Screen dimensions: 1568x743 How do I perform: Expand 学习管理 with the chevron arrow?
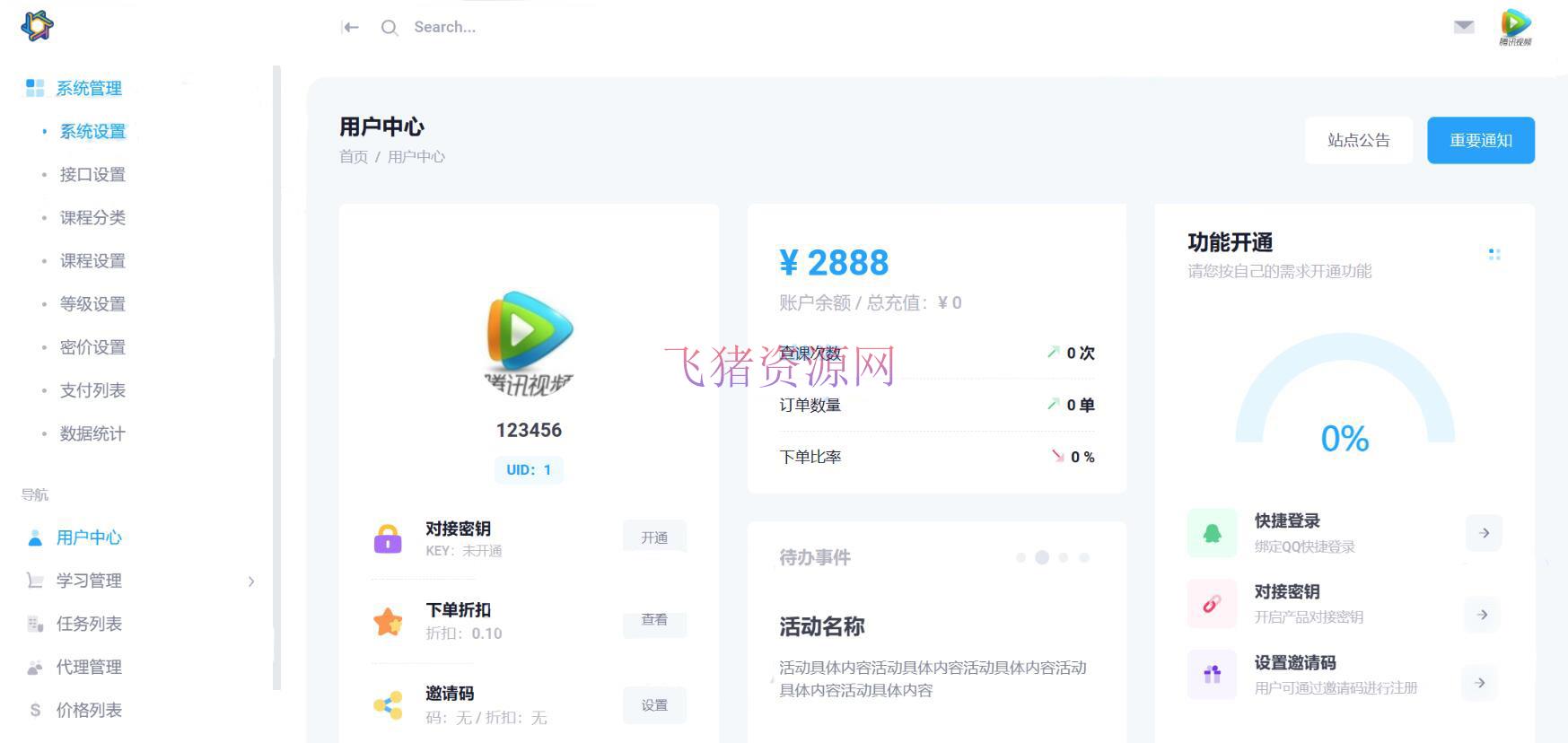tap(251, 581)
